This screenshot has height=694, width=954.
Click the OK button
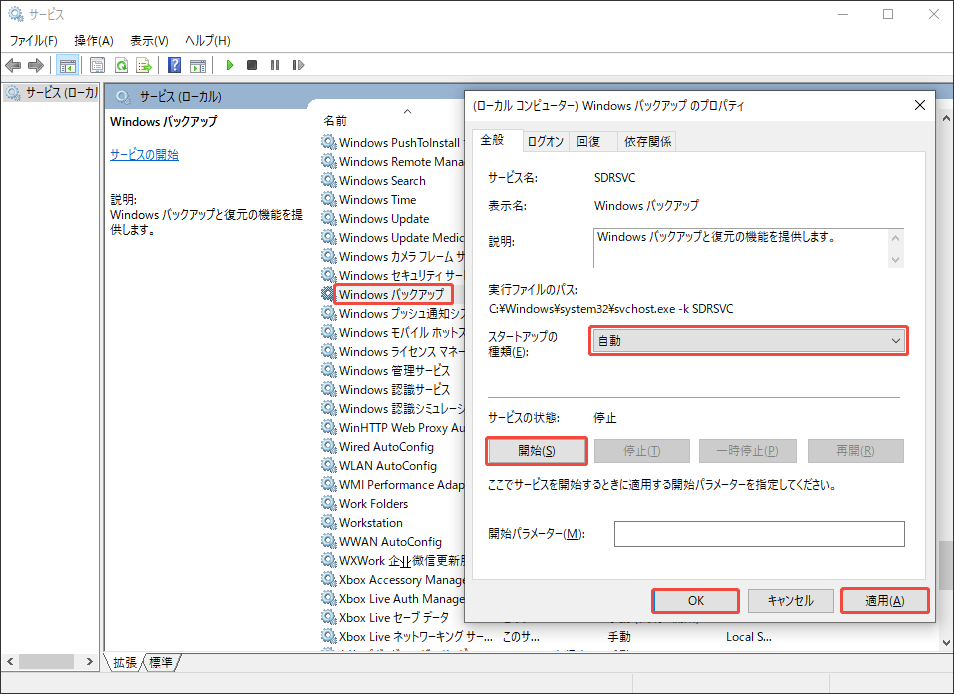(x=695, y=600)
